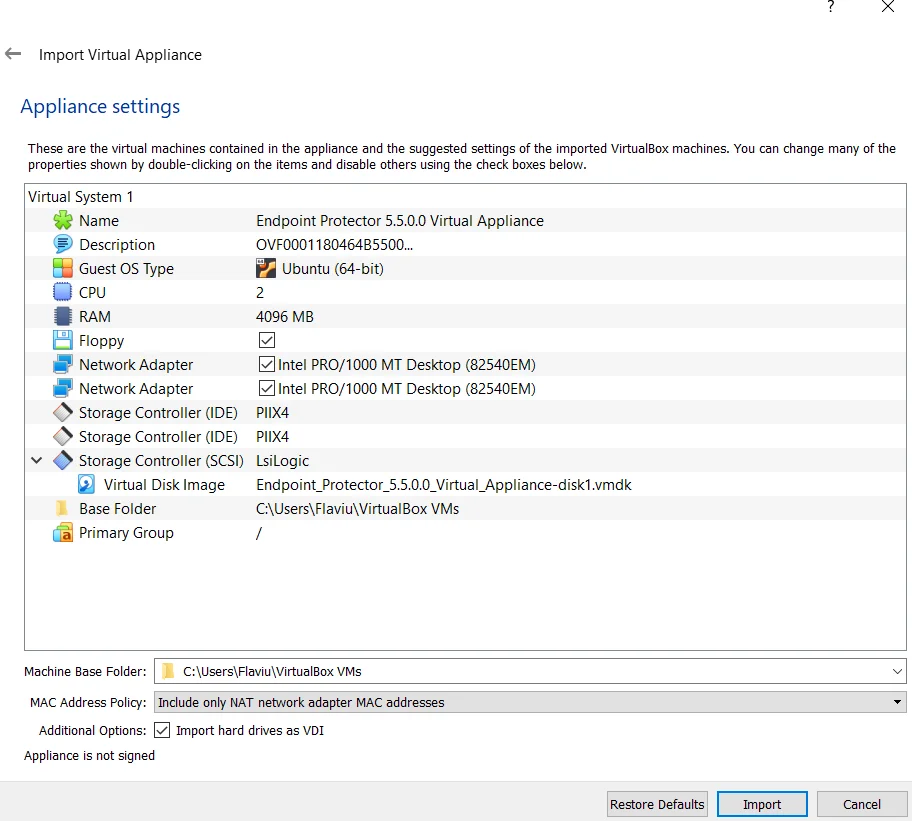Open the MAC Address Policy dropdown
Screen dimensions: 912x821
pyautogui.click(x=530, y=702)
